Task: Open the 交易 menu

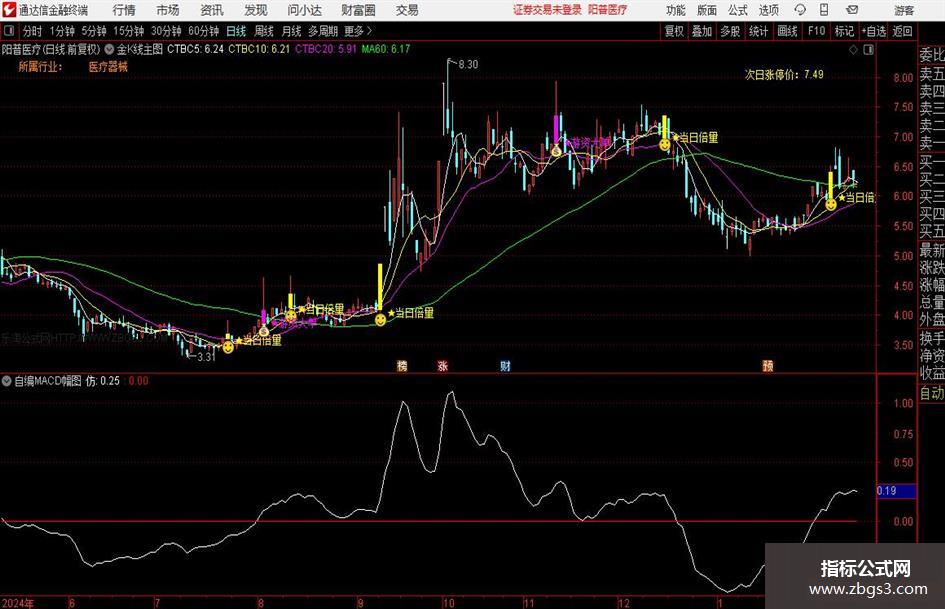Action: pos(407,10)
